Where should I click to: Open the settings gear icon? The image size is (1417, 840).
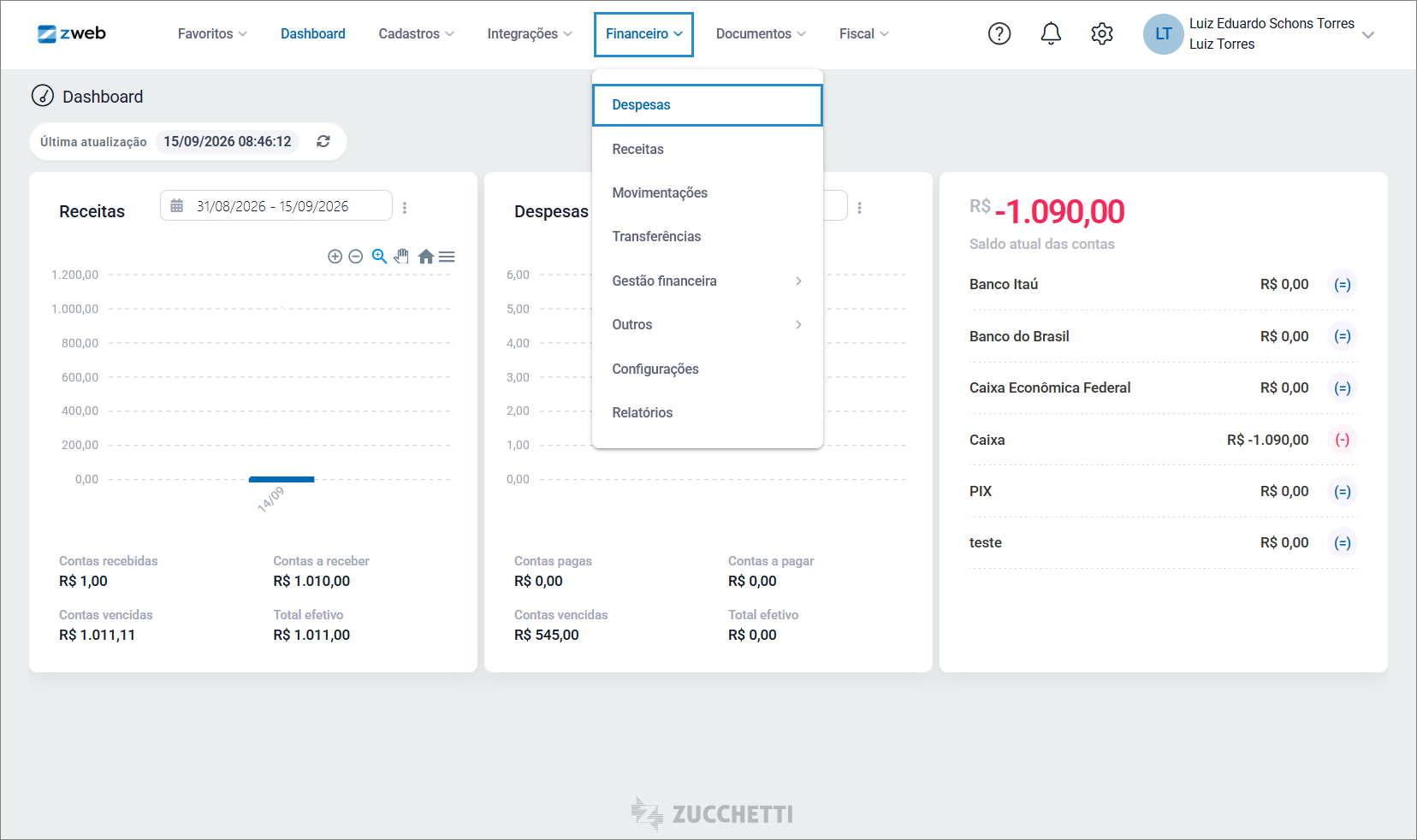(x=1102, y=33)
